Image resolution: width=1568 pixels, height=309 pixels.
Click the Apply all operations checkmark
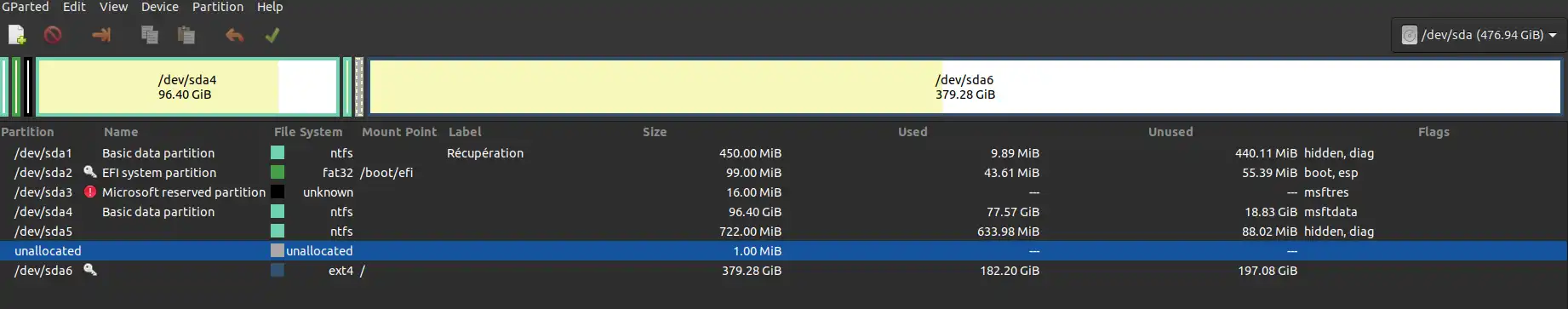coord(272,35)
